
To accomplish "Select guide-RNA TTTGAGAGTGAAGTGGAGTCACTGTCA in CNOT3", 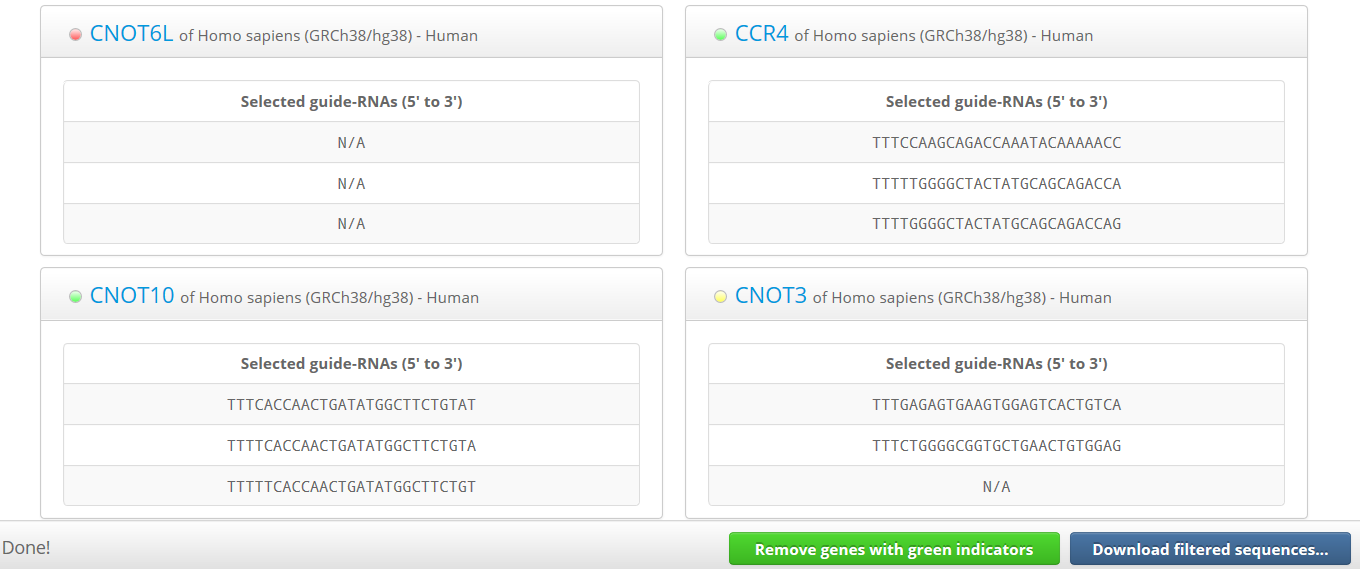I will 996,405.
